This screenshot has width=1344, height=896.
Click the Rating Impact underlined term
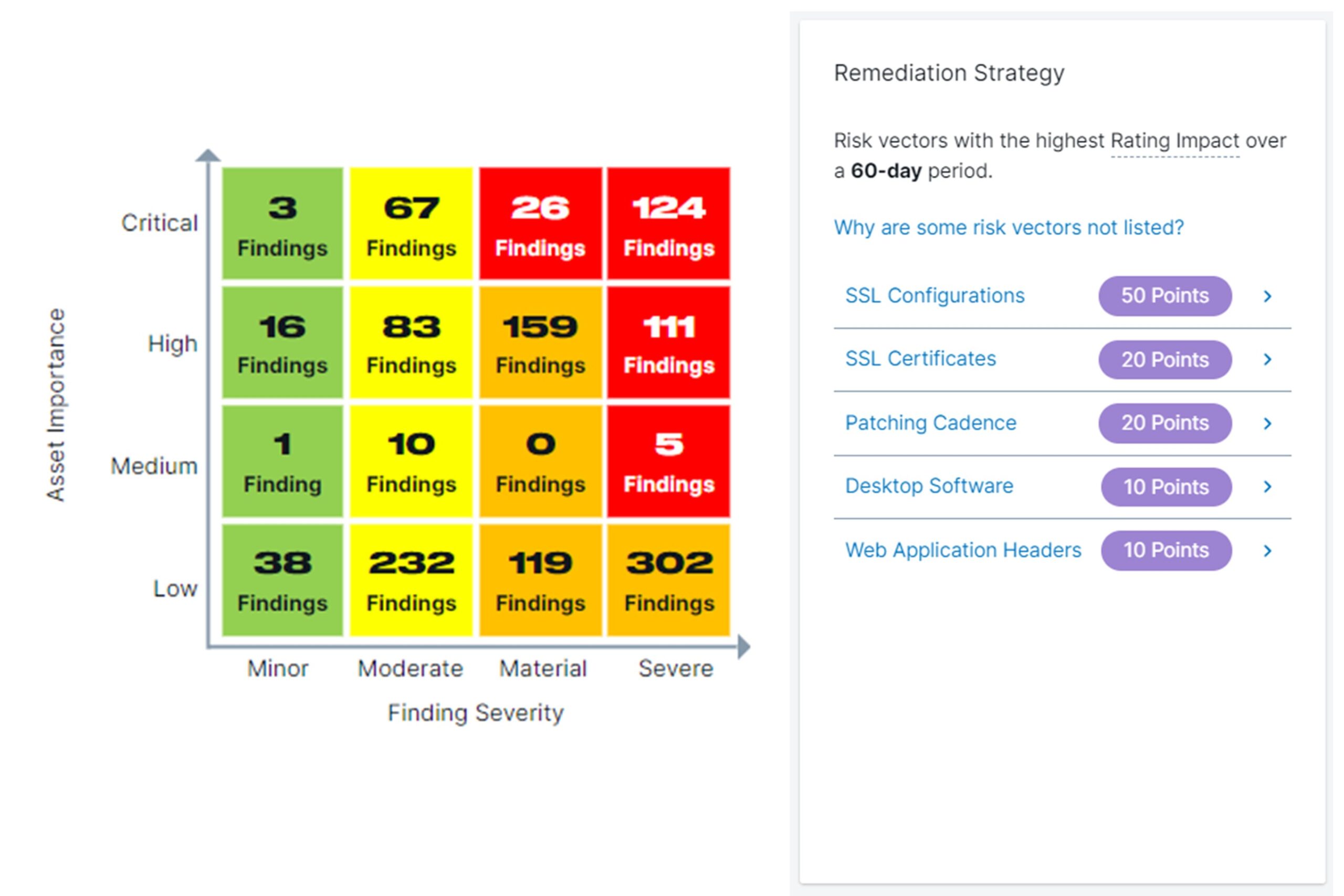click(1174, 141)
